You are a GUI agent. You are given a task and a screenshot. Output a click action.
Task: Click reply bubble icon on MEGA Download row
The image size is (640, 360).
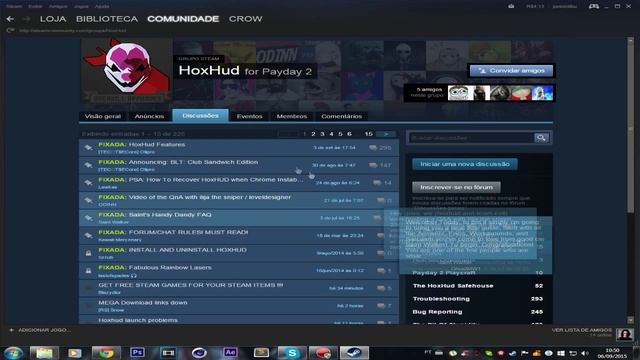tap(380, 306)
